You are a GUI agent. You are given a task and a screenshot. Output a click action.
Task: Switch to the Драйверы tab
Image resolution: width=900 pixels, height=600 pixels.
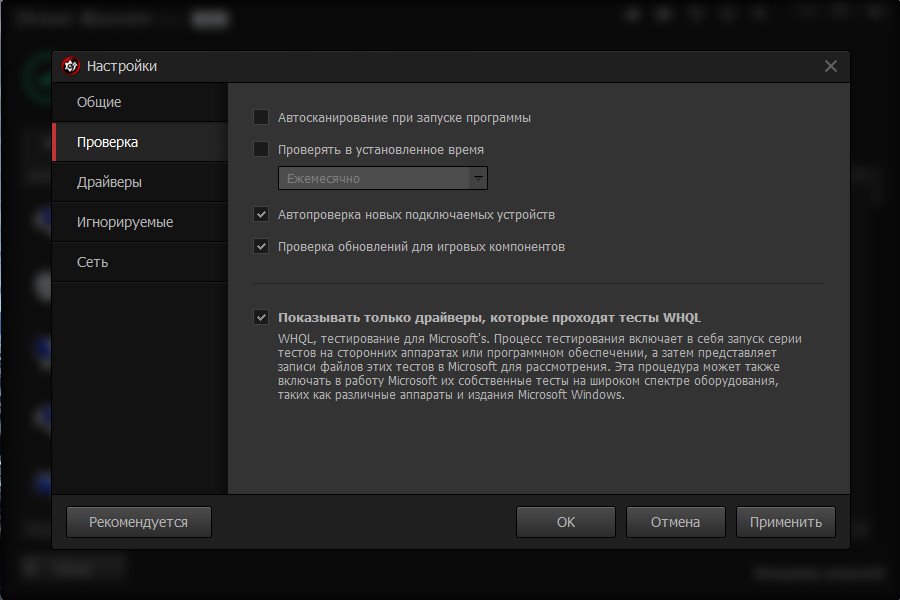pyautogui.click(x=139, y=182)
